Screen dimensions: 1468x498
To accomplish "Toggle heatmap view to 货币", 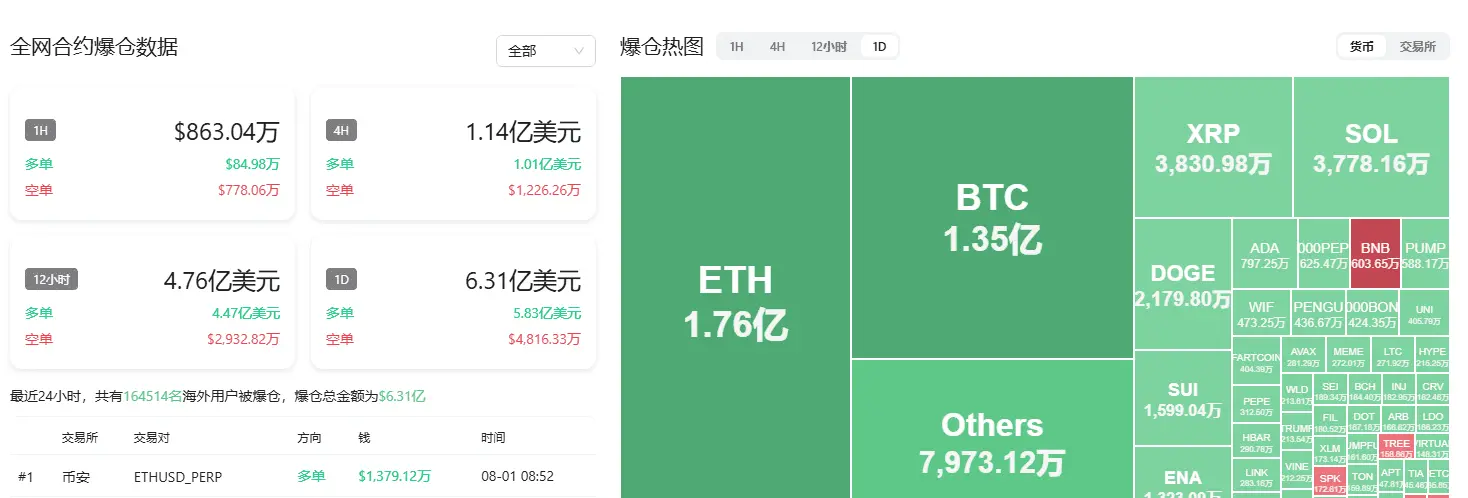I will [1362, 46].
